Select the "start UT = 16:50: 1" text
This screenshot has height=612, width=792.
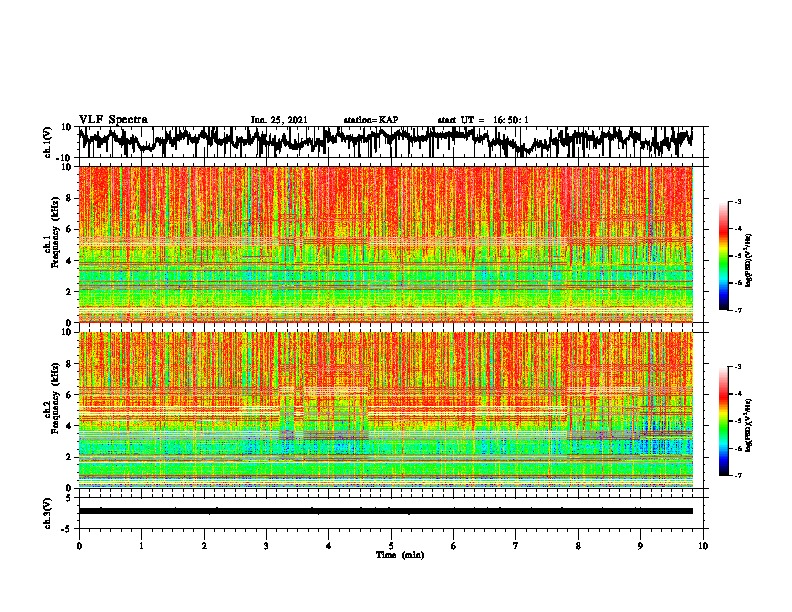click(x=483, y=120)
